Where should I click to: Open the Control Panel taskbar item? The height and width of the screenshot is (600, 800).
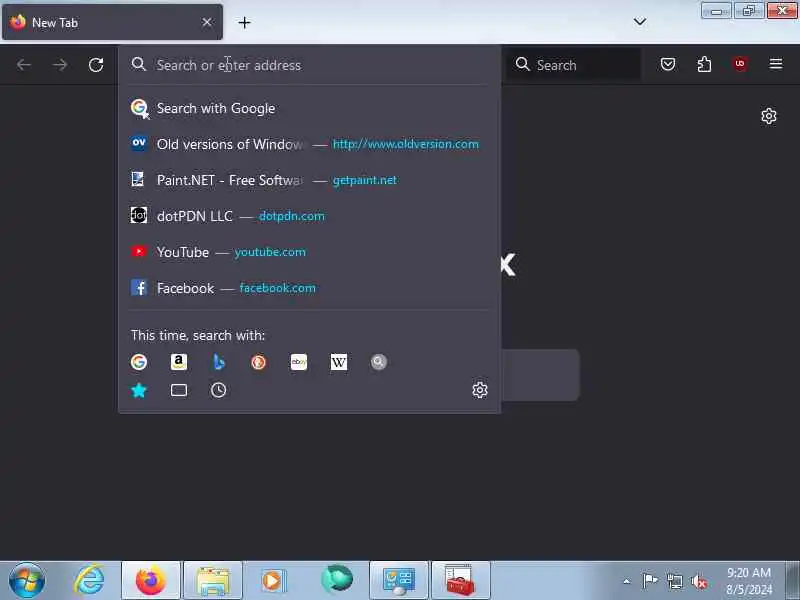(x=398, y=580)
